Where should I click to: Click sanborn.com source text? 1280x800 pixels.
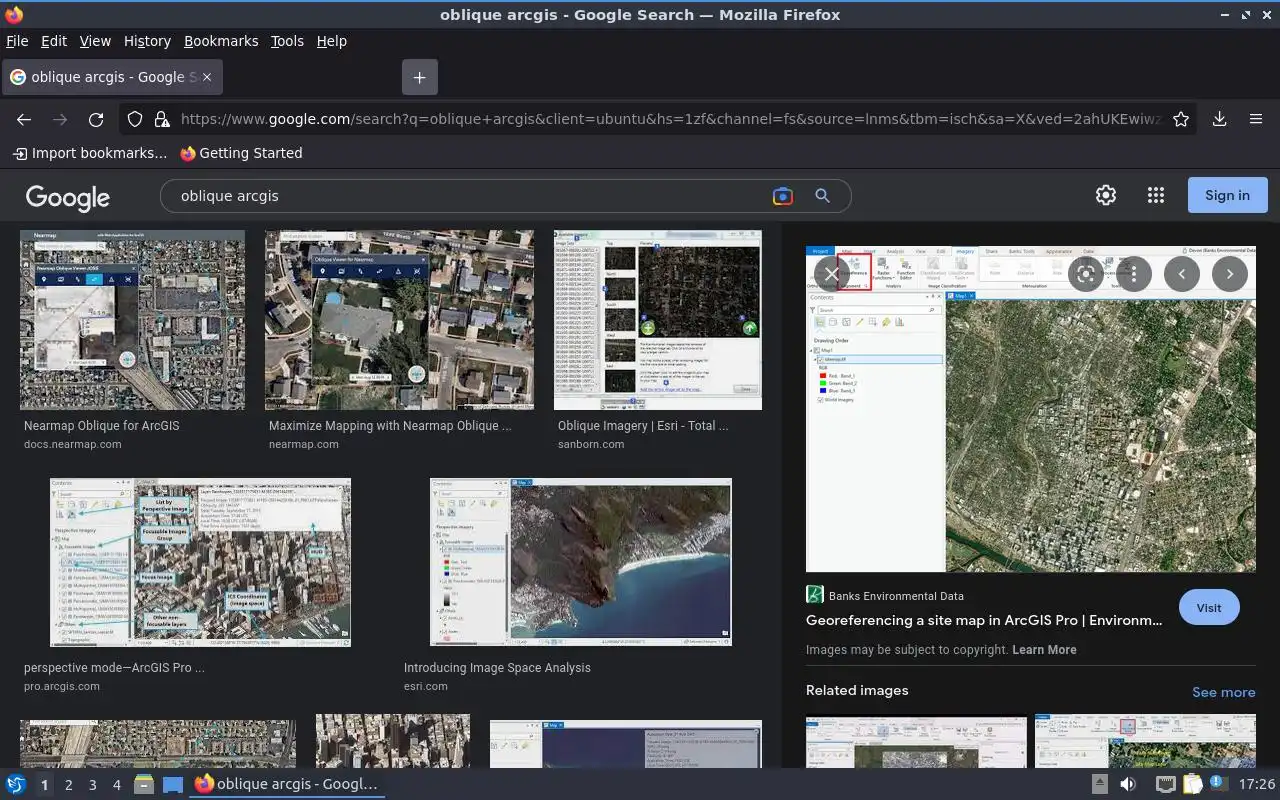[x=591, y=444]
